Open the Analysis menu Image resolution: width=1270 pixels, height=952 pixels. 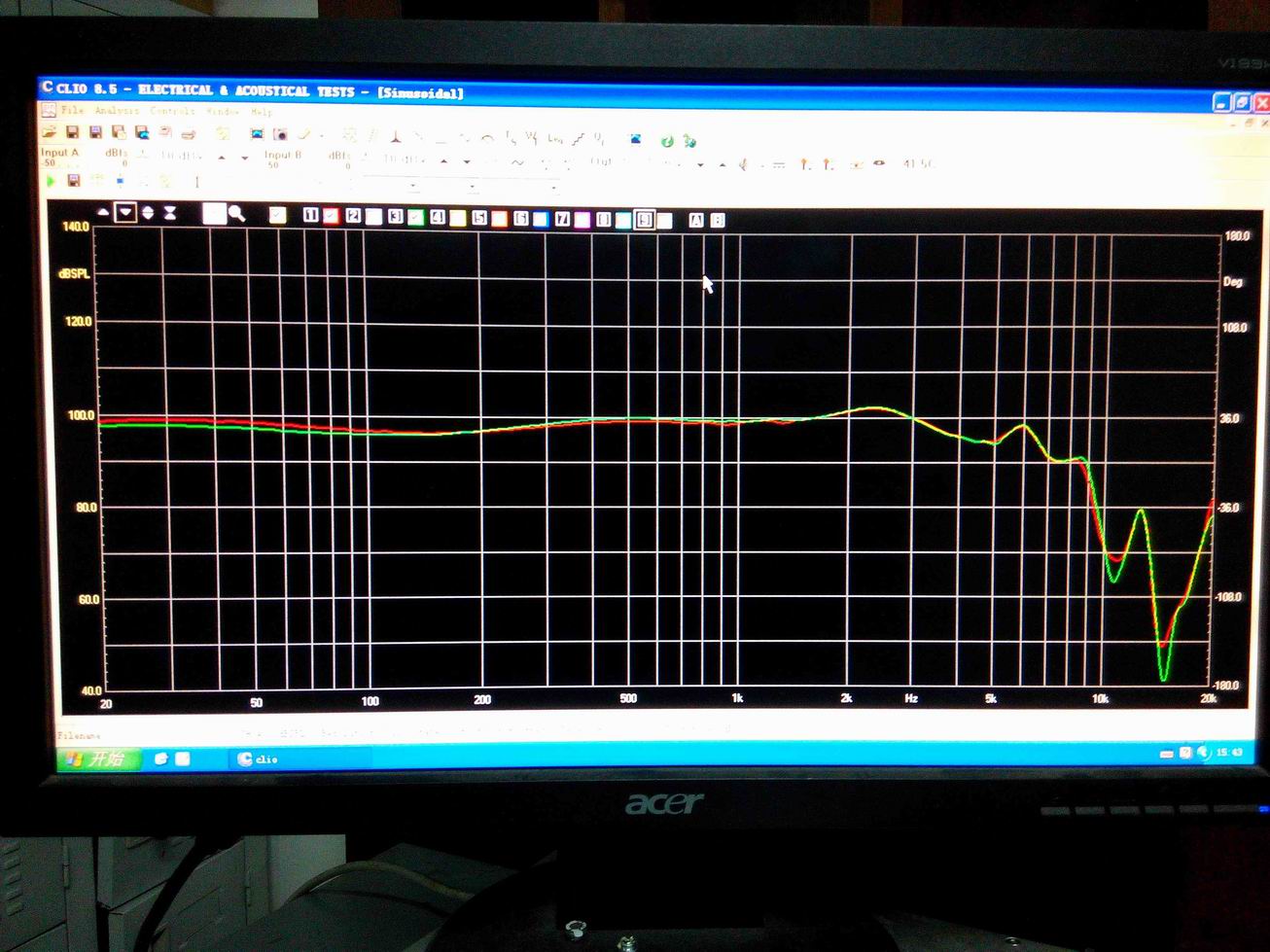(x=117, y=111)
